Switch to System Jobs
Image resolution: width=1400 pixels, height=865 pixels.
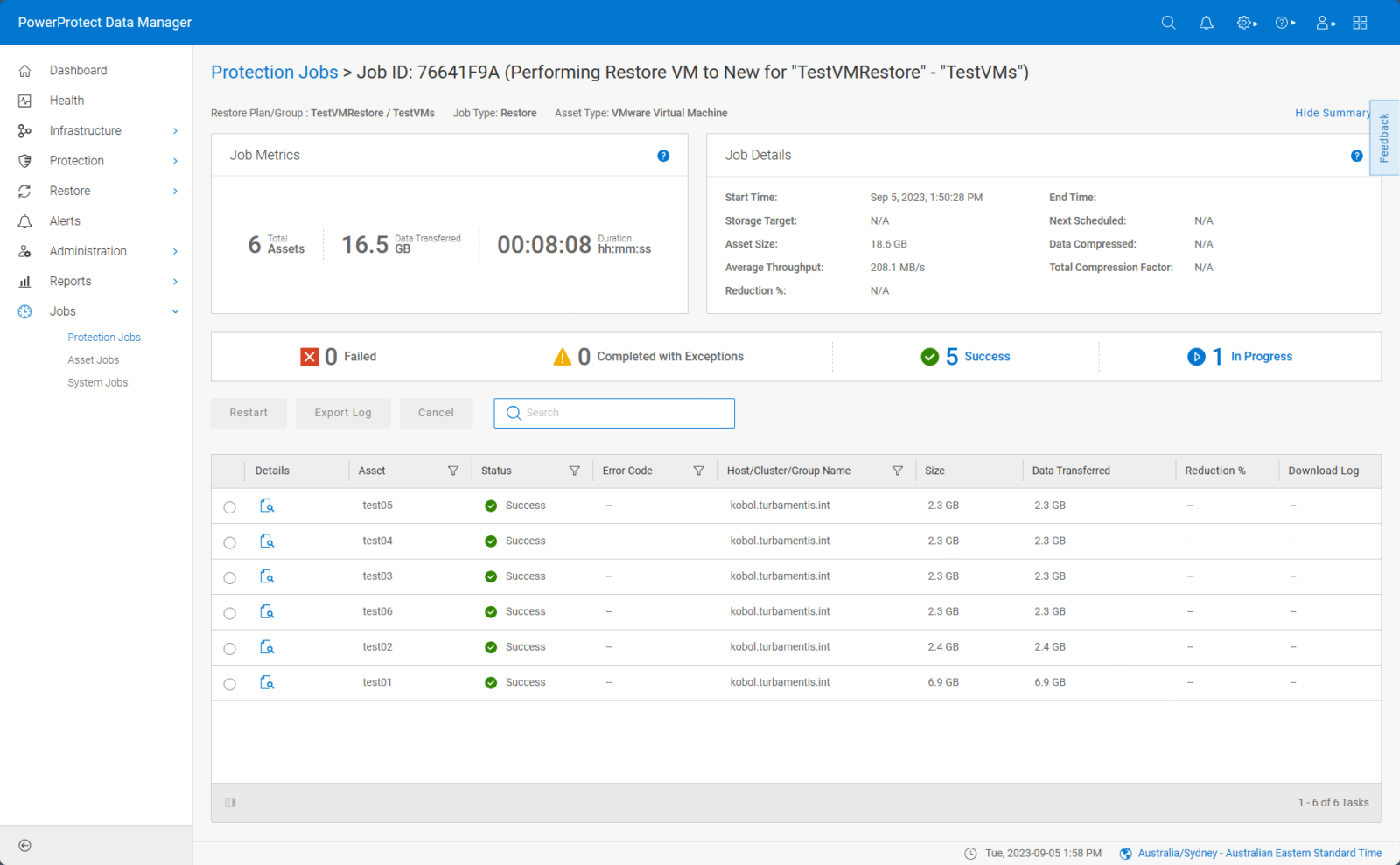[97, 382]
